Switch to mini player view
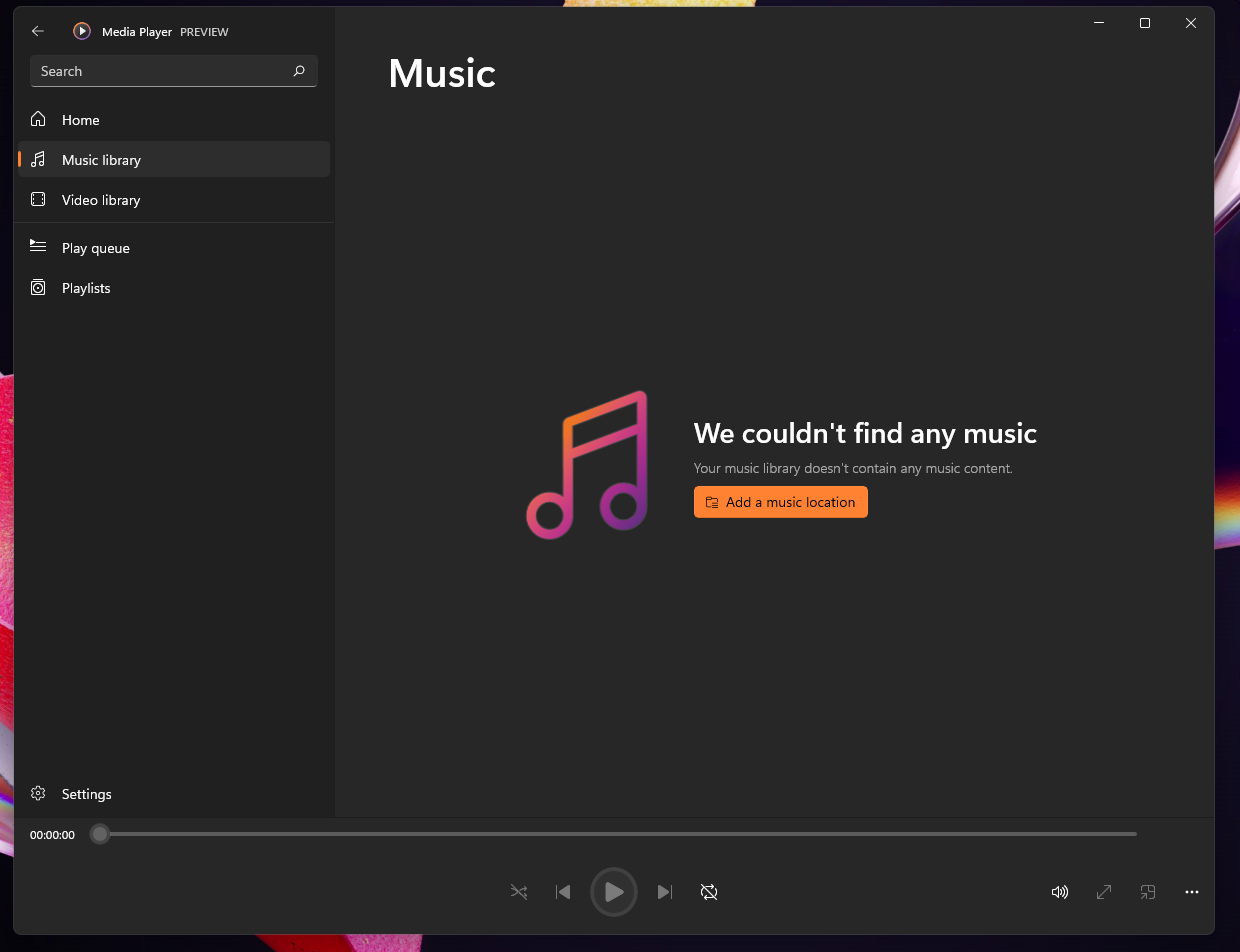Screen dimensions: 1240x952 pyautogui.click(x=1148, y=892)
